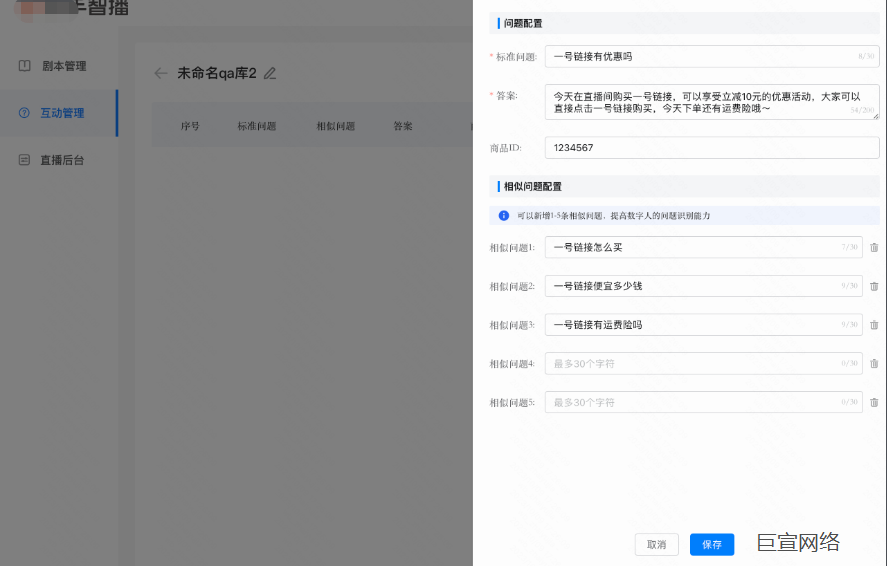Screen dimensions: 887x566
Task: Open 直播后台 in the sidebar
Action: (59, 160)
